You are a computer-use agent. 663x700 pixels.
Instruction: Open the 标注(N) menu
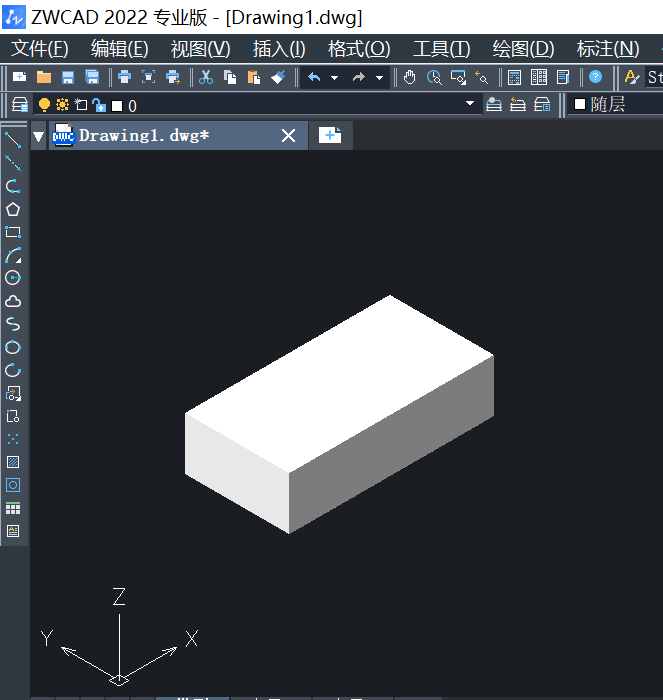click(x=608, y=49)
